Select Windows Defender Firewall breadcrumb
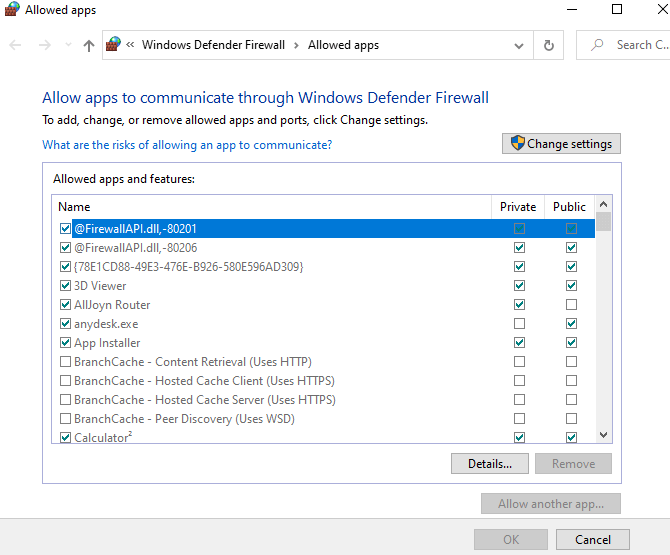 [213, 45]
